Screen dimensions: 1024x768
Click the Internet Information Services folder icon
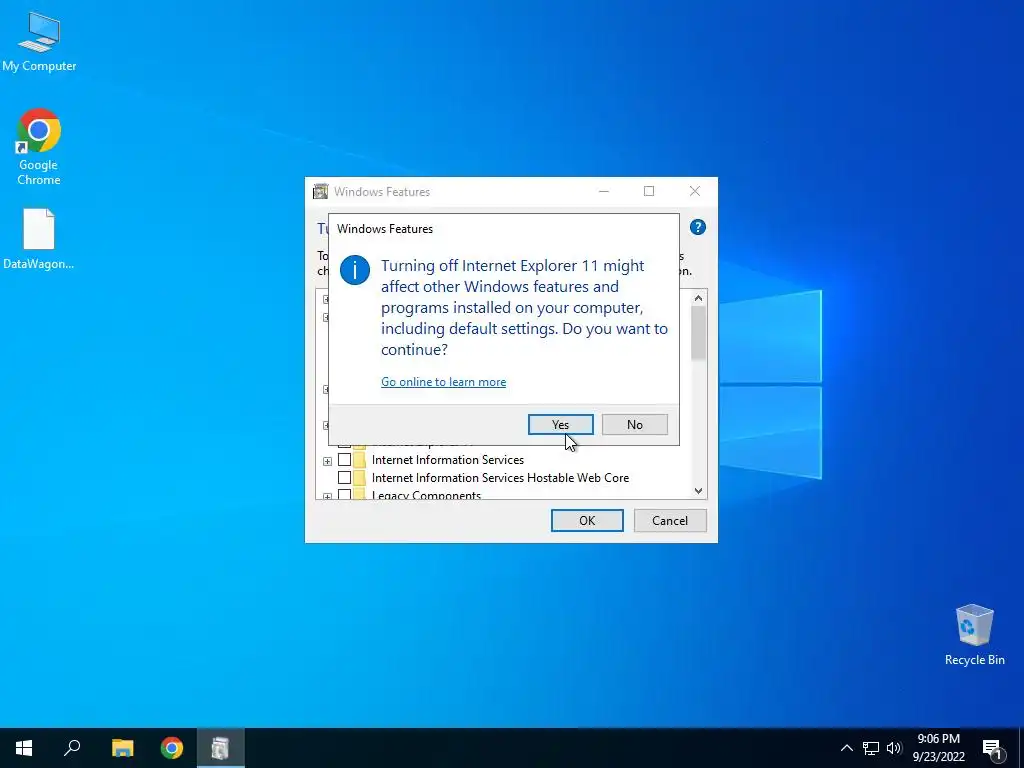tap(359, 460)
